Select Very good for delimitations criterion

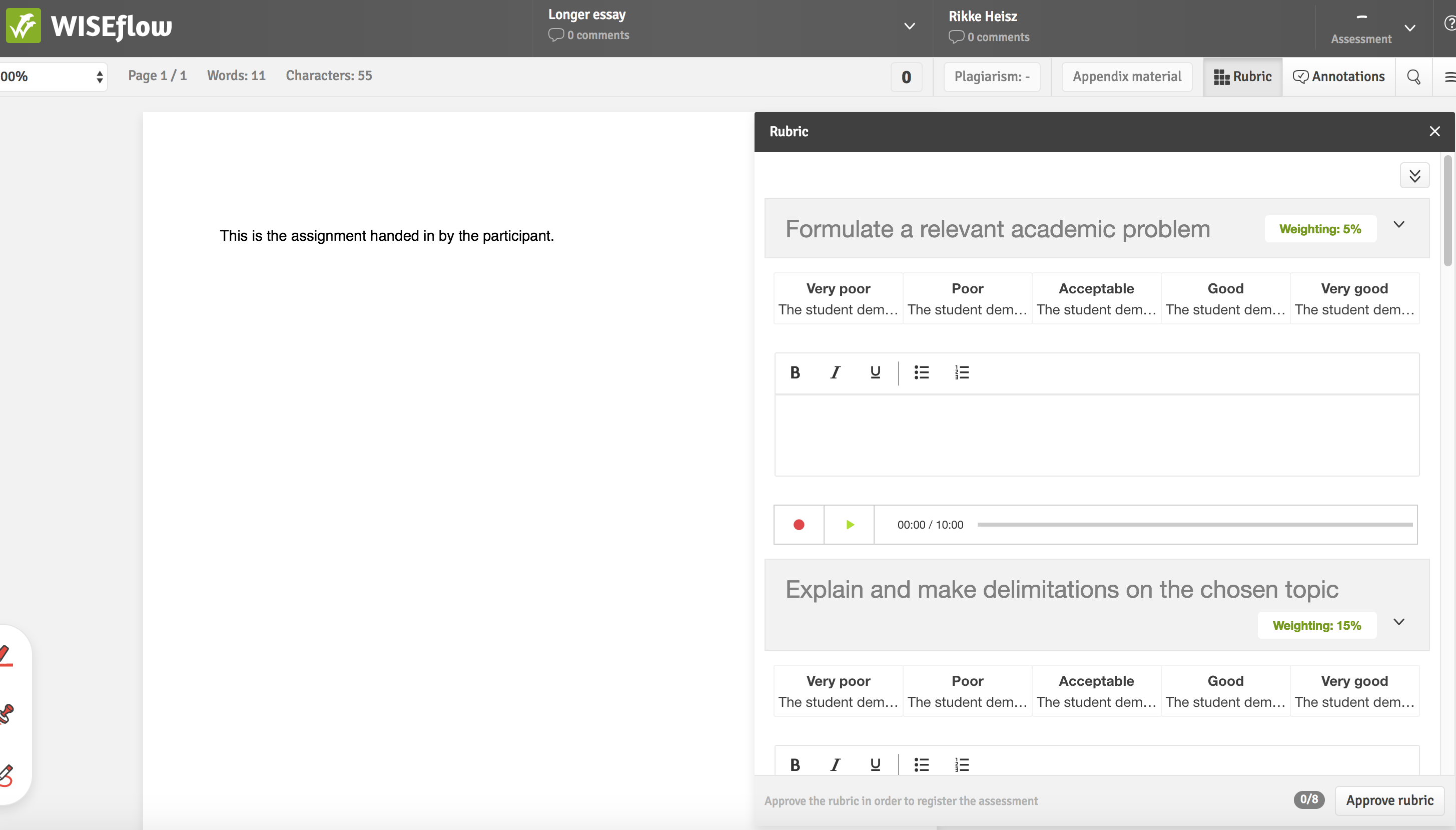pyautogui.click(x=1354, y=691)
